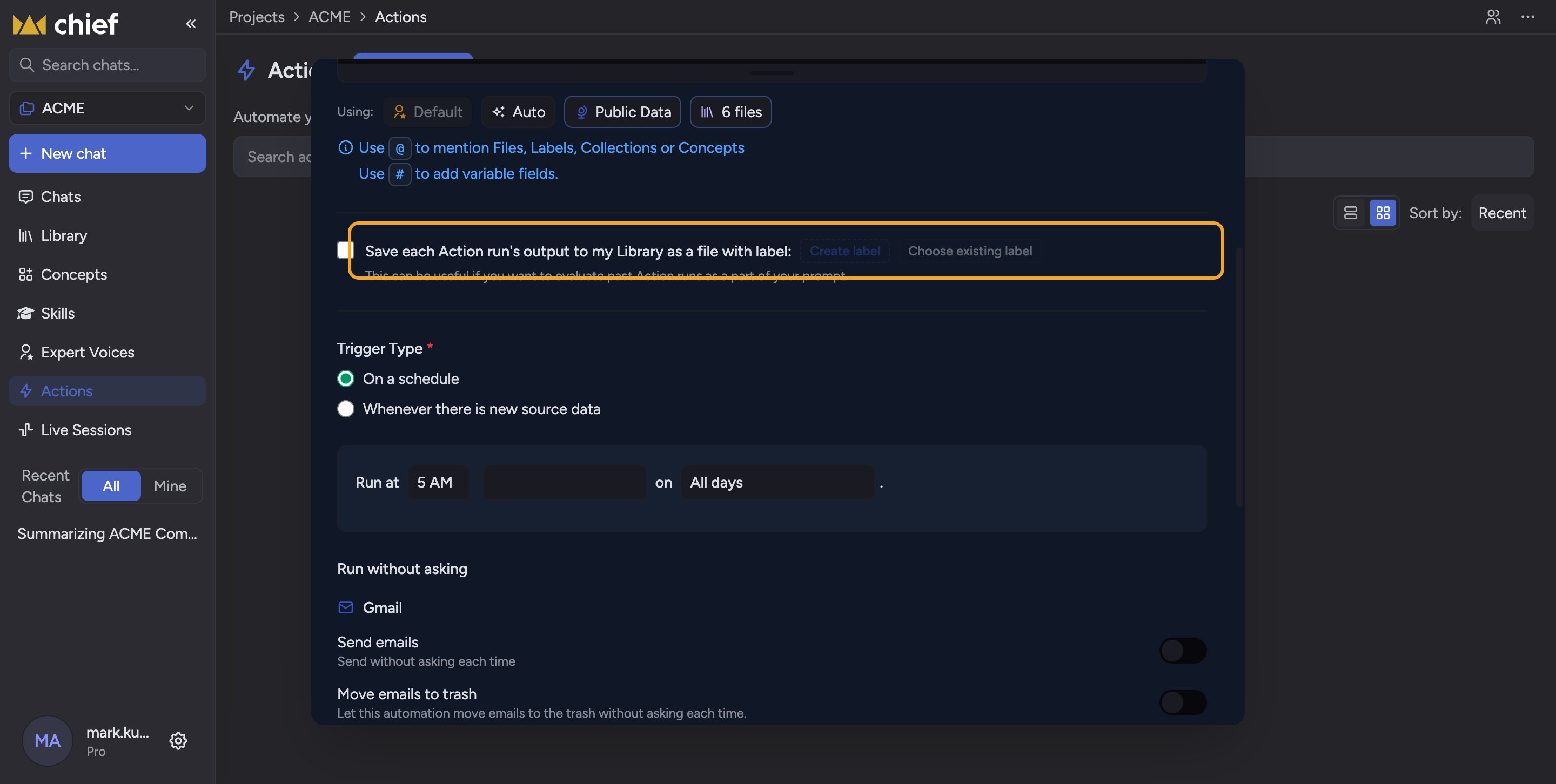
Task: Open the Default expert voice selector
Action: pos(428,112)
